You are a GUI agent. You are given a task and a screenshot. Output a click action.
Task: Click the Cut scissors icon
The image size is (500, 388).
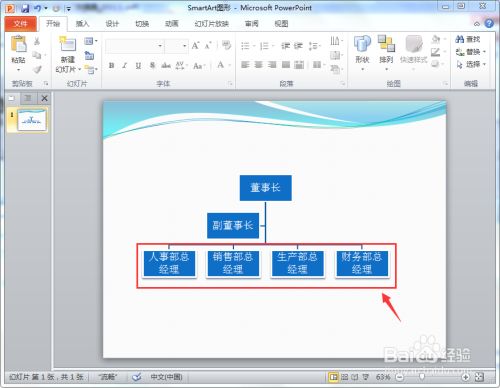click(x=37, y=41)
